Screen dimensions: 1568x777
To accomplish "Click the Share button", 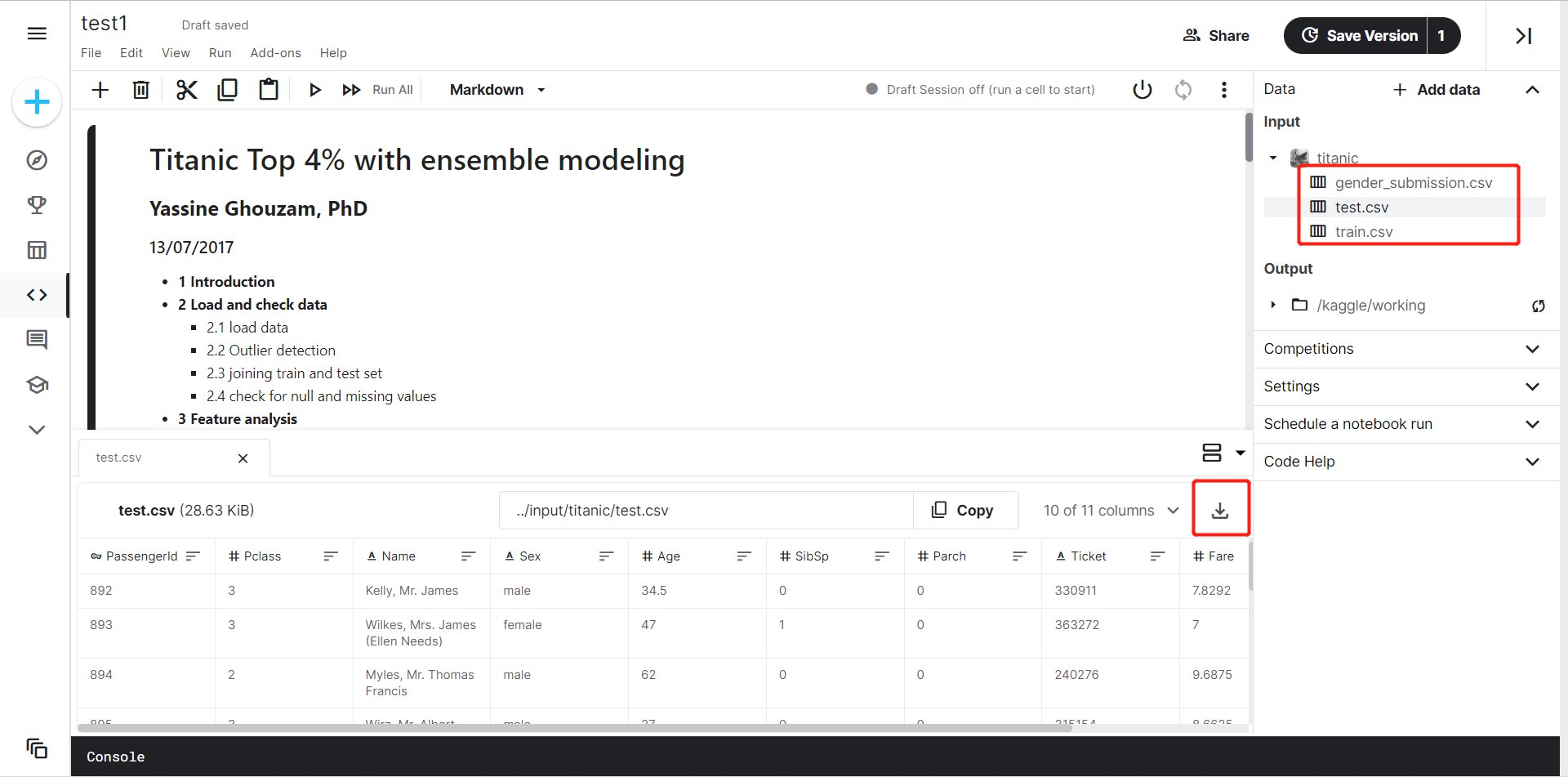I will (x=1216, y=36).
